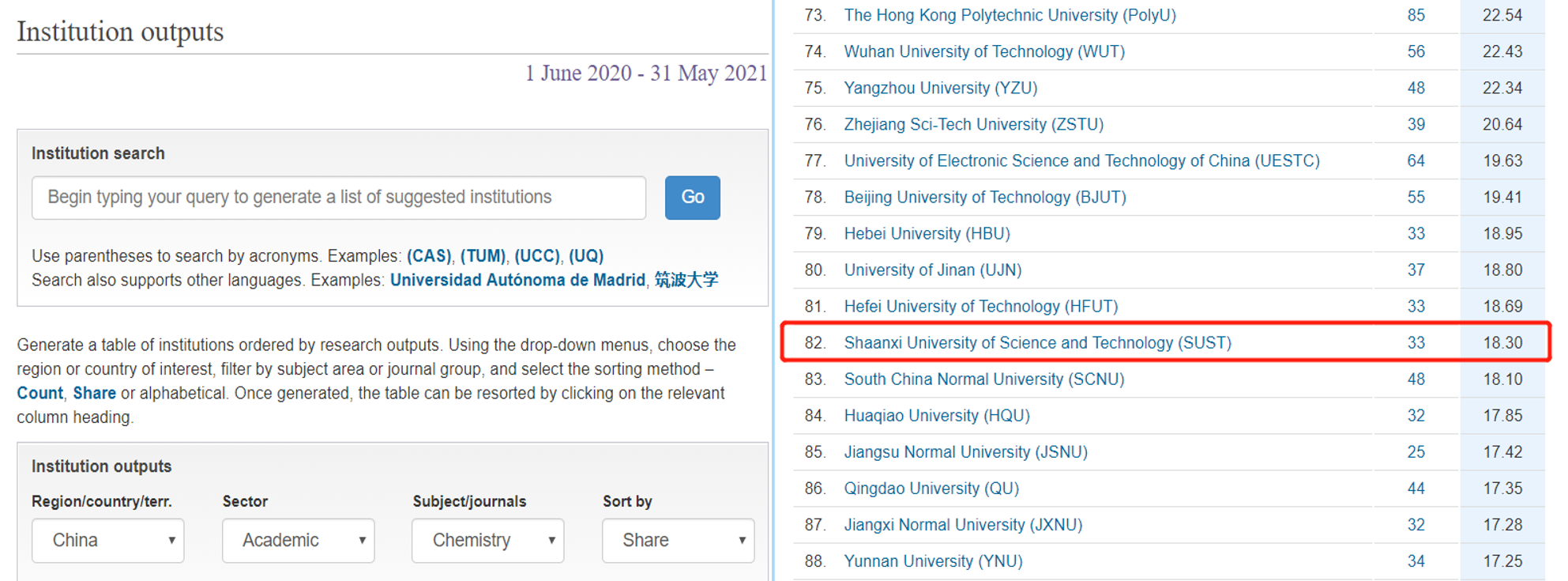Select the (UCC) example link

pos(537,256)
